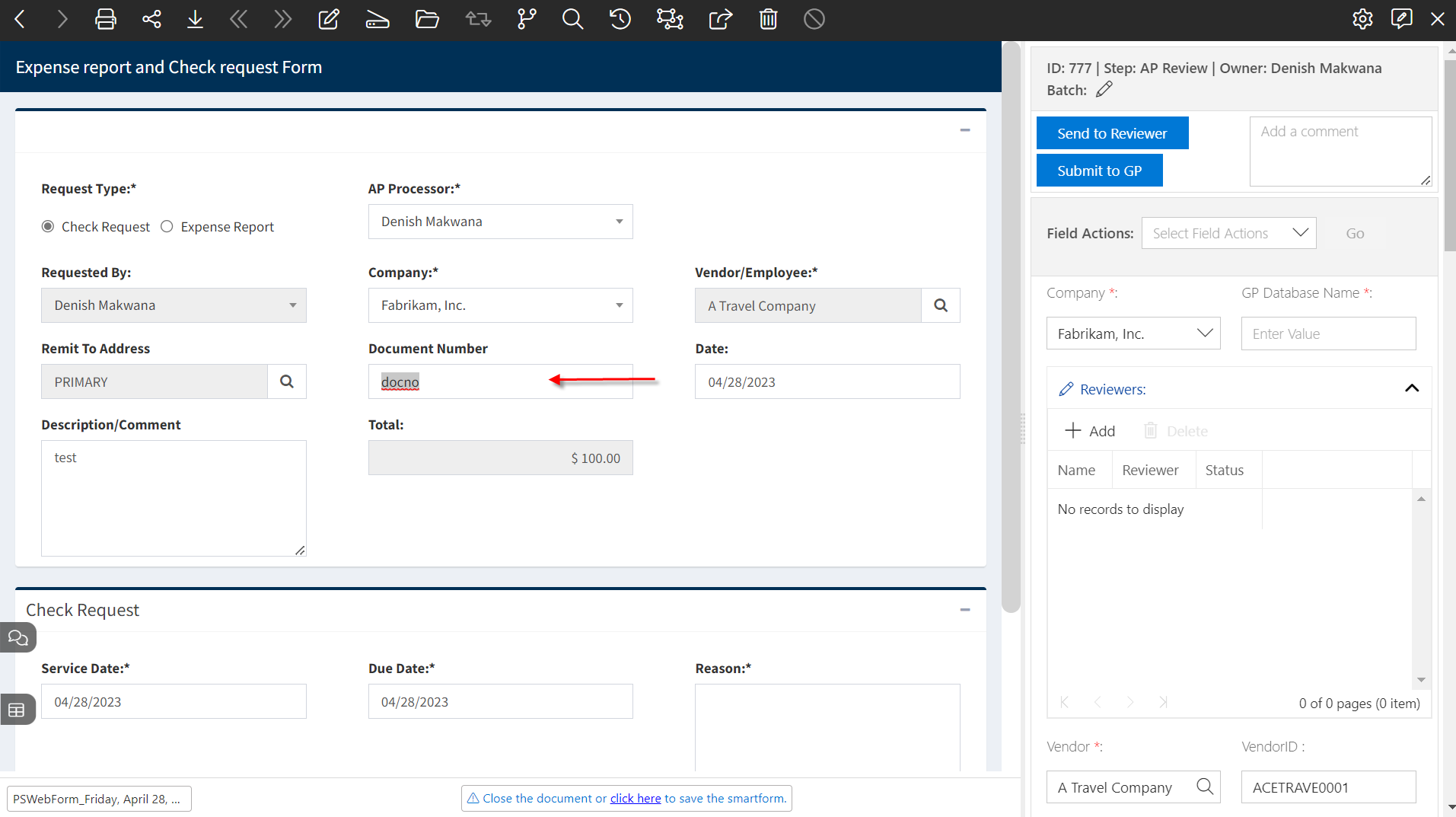The width and height of the screenshot is (1456, 817).
Task: Edit the Batch value with pencil icon
Action: click(1104, 90)
